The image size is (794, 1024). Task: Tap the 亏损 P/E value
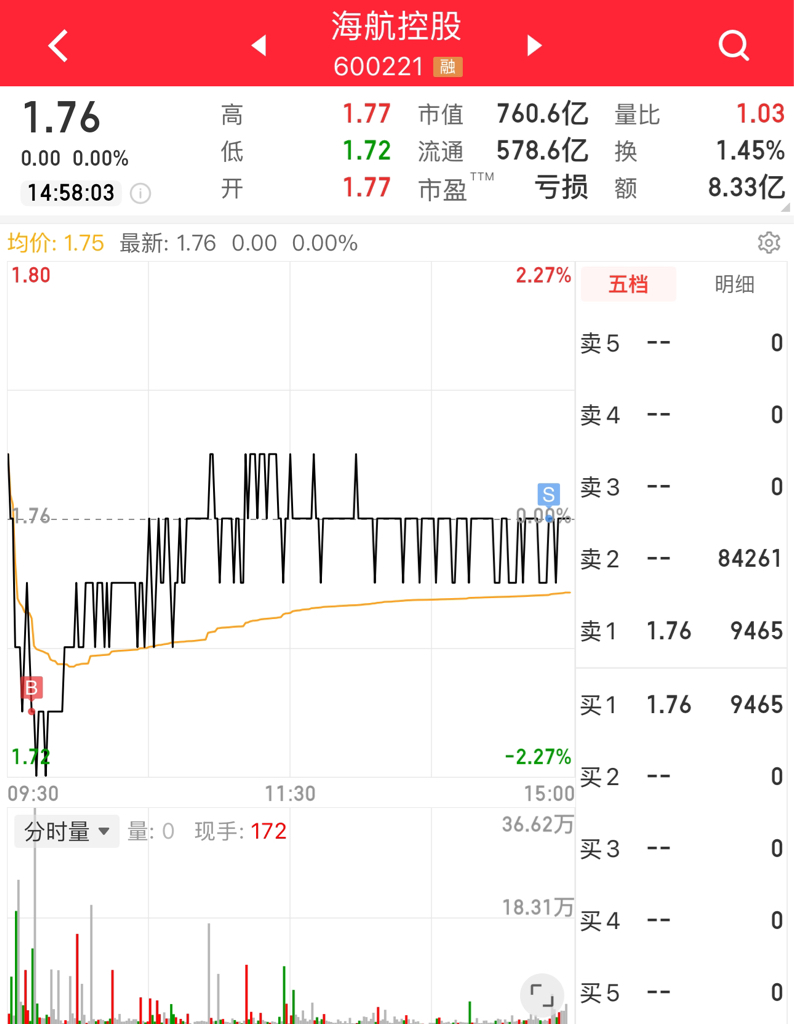pos(562,187)
